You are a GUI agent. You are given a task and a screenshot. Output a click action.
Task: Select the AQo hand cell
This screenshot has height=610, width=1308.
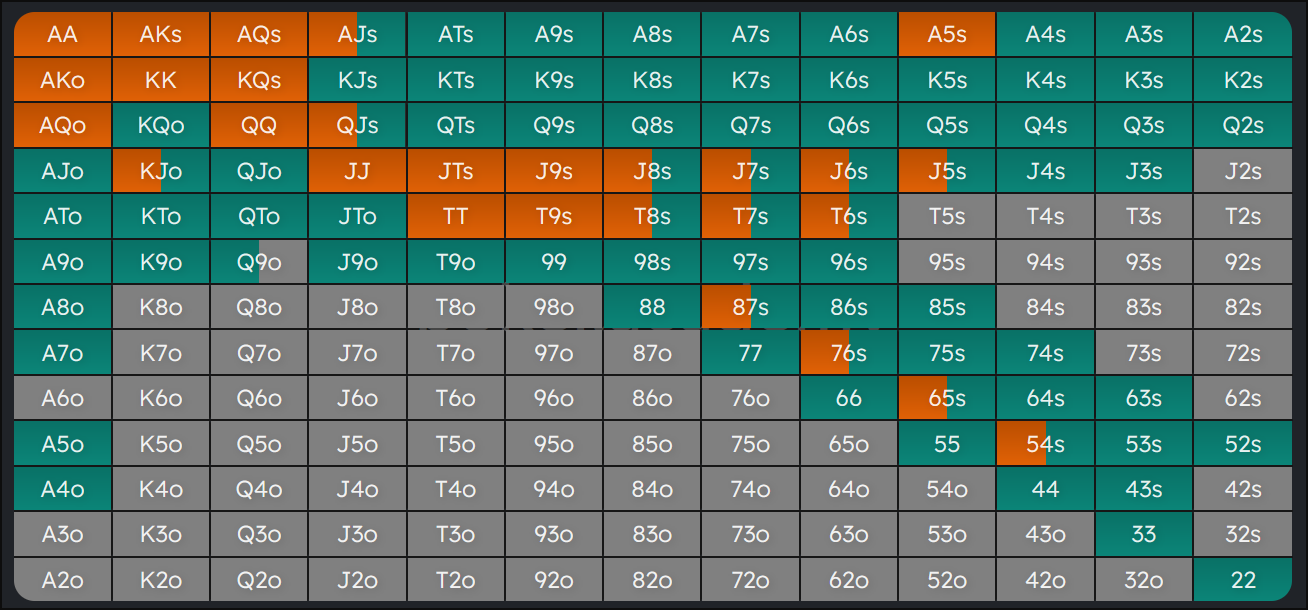pyautogui.click(x=62, y=126)
